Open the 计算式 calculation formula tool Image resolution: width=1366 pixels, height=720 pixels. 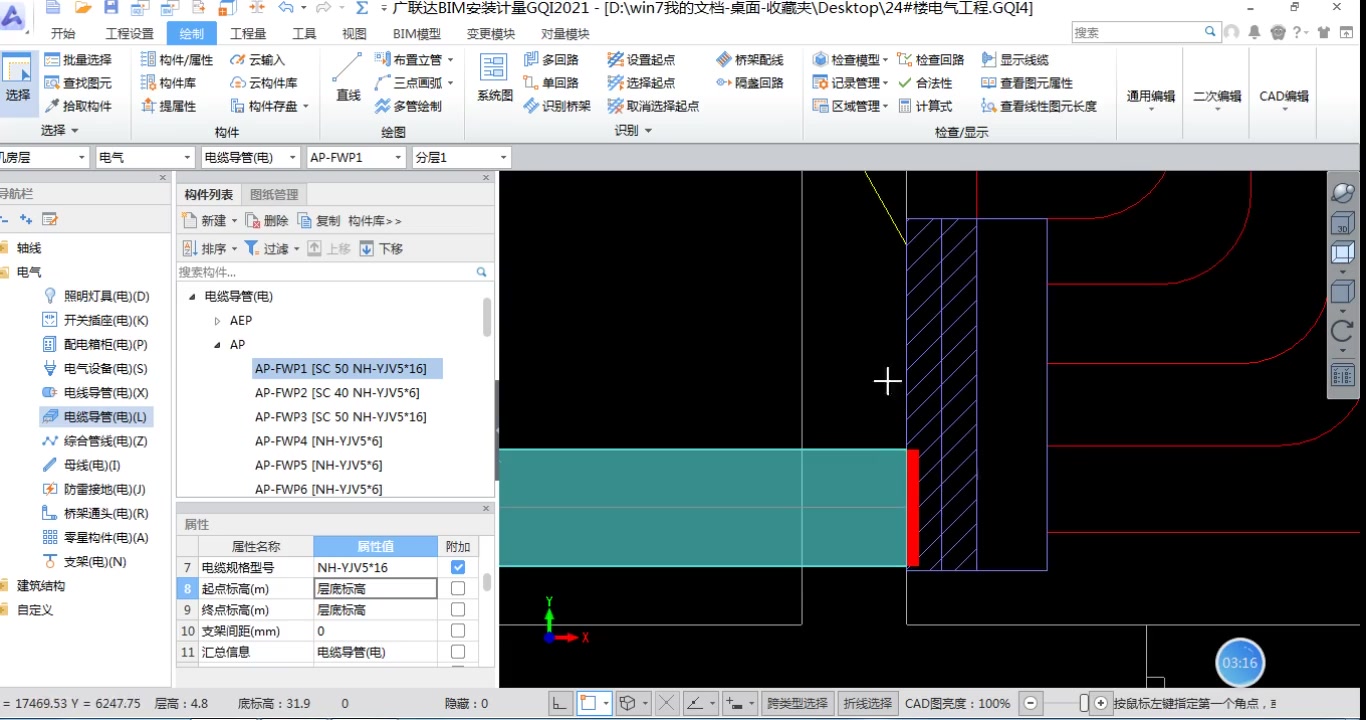point(929,105)
